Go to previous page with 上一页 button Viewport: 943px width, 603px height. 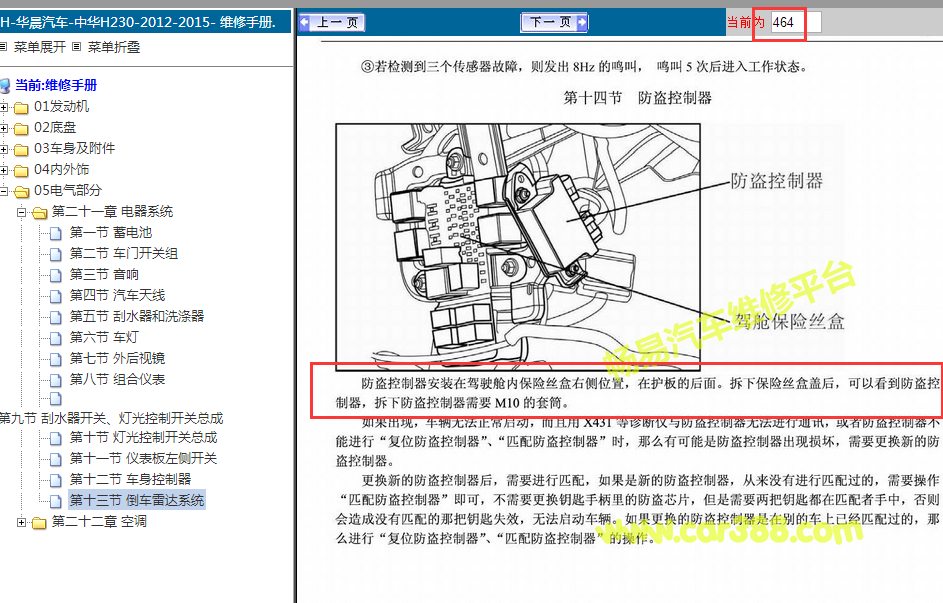tap(332, 23)
